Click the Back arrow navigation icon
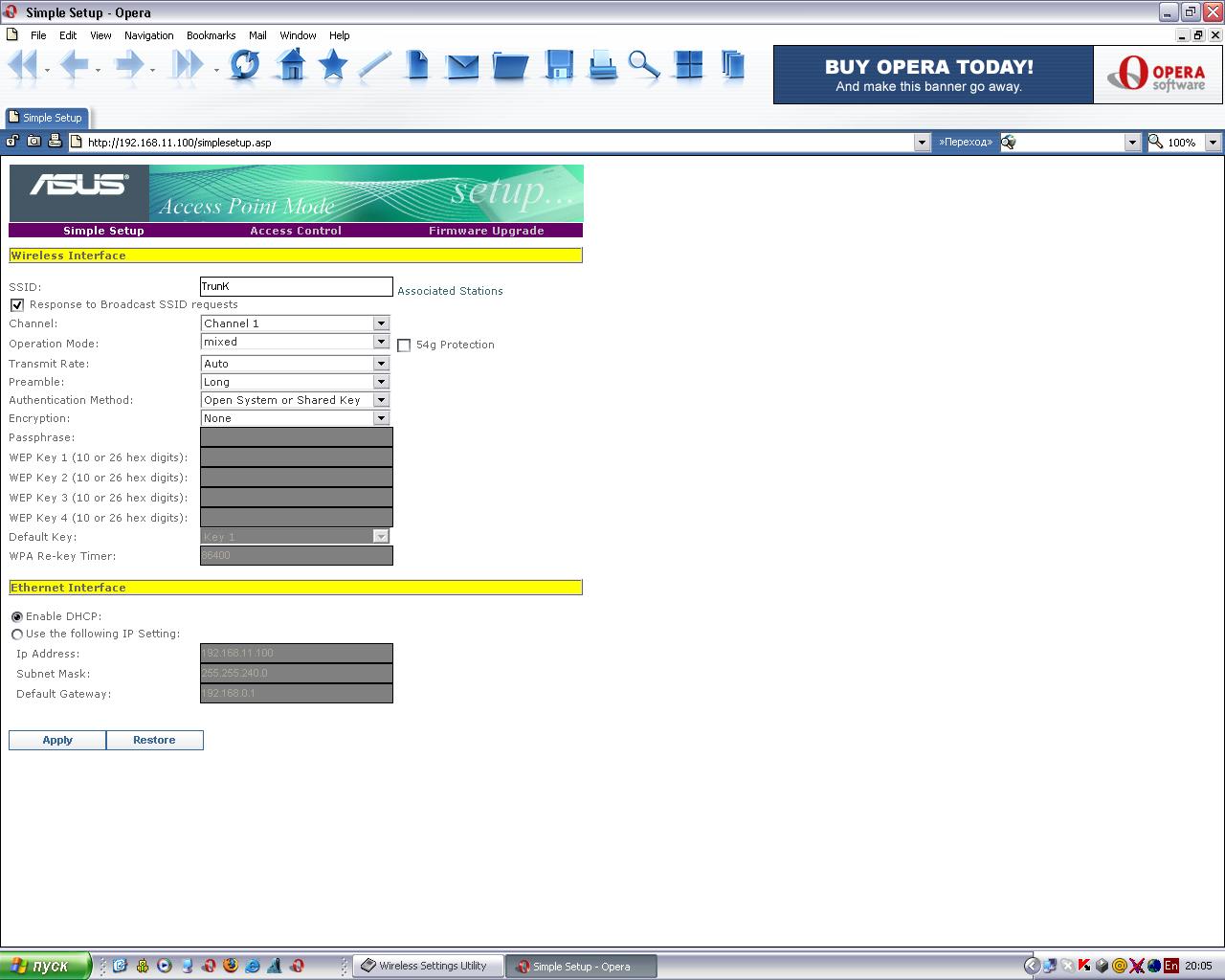1225x980 pixels. point(75,65)
